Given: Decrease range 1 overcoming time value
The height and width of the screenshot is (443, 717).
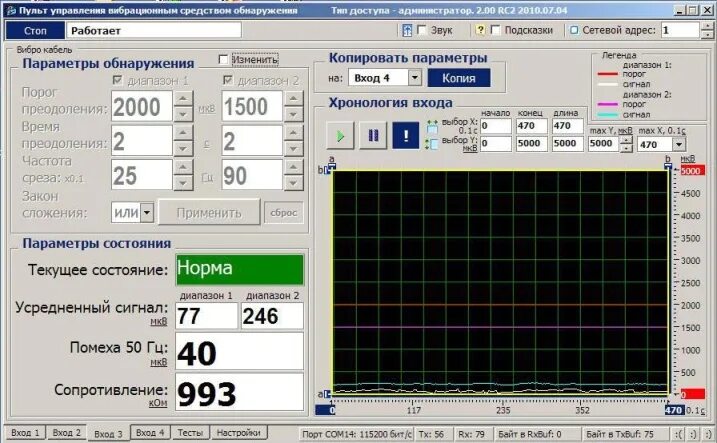Looking at the screenshot, I should pos(183,148).
